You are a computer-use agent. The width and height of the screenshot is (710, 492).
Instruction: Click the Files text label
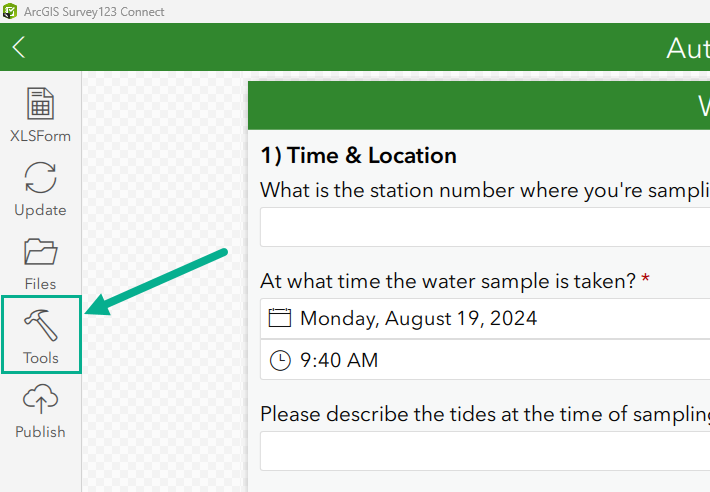pos(40,284)
